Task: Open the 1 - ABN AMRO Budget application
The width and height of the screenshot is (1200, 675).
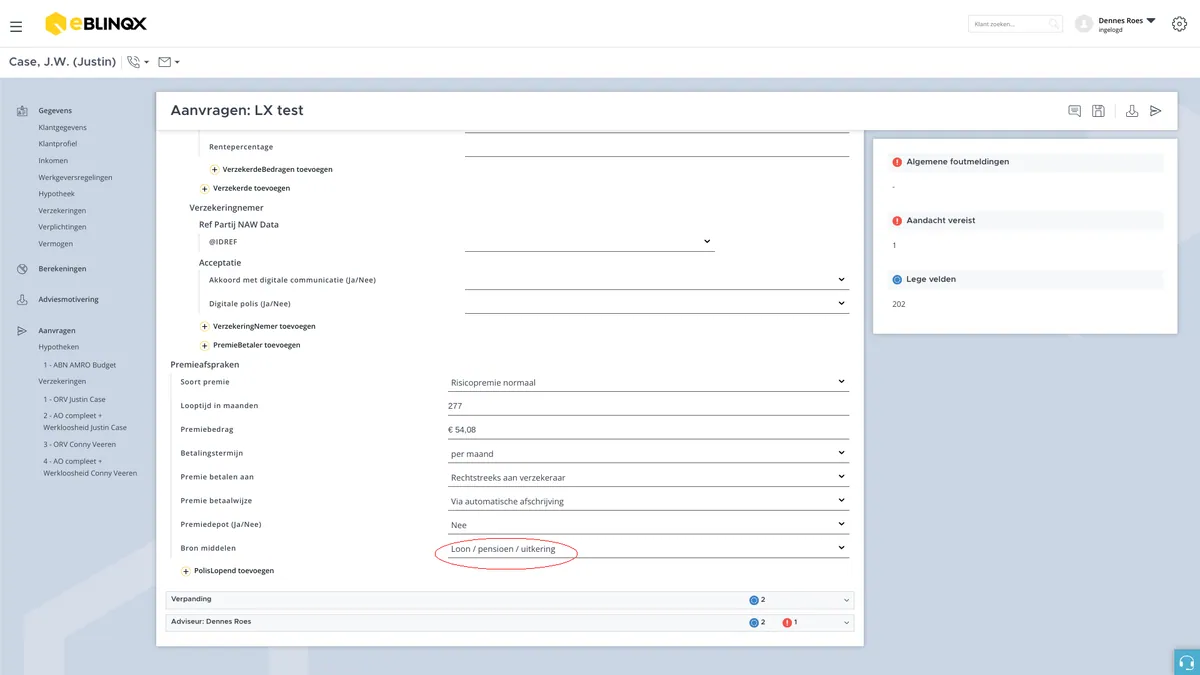Action: coord(79,365)
